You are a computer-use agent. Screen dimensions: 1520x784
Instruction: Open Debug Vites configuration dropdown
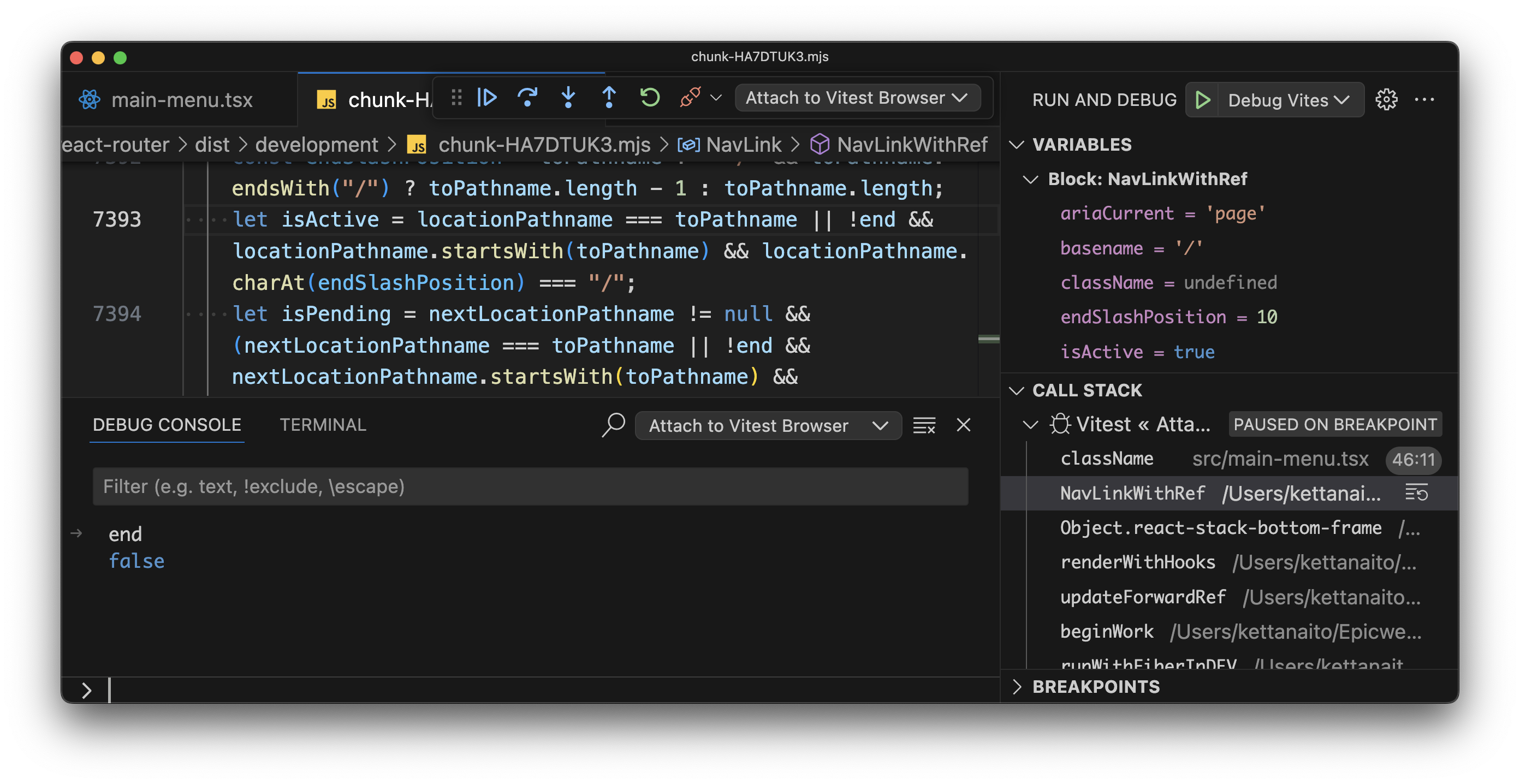(x=1290, y=100)
